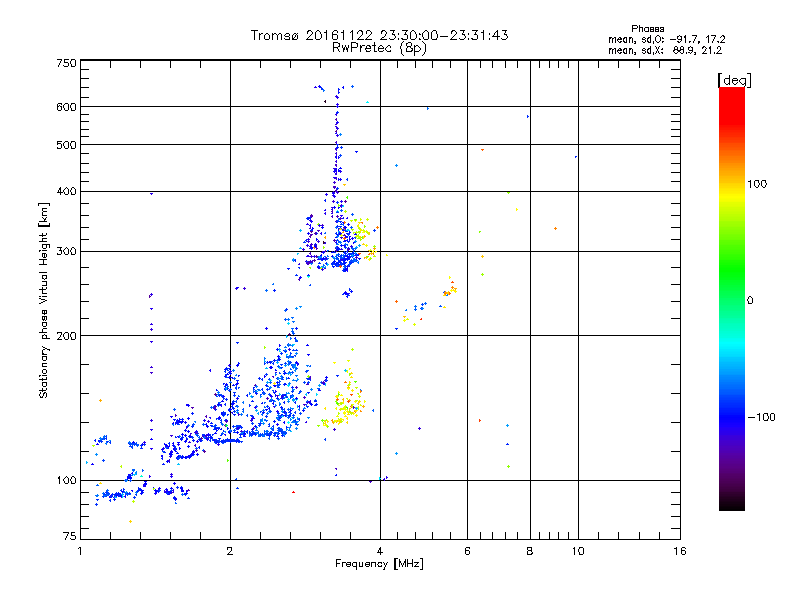Screen dimensions: 800x600
Task: Click the y-axis tick label '600'
Action: (x=66, y=107)
